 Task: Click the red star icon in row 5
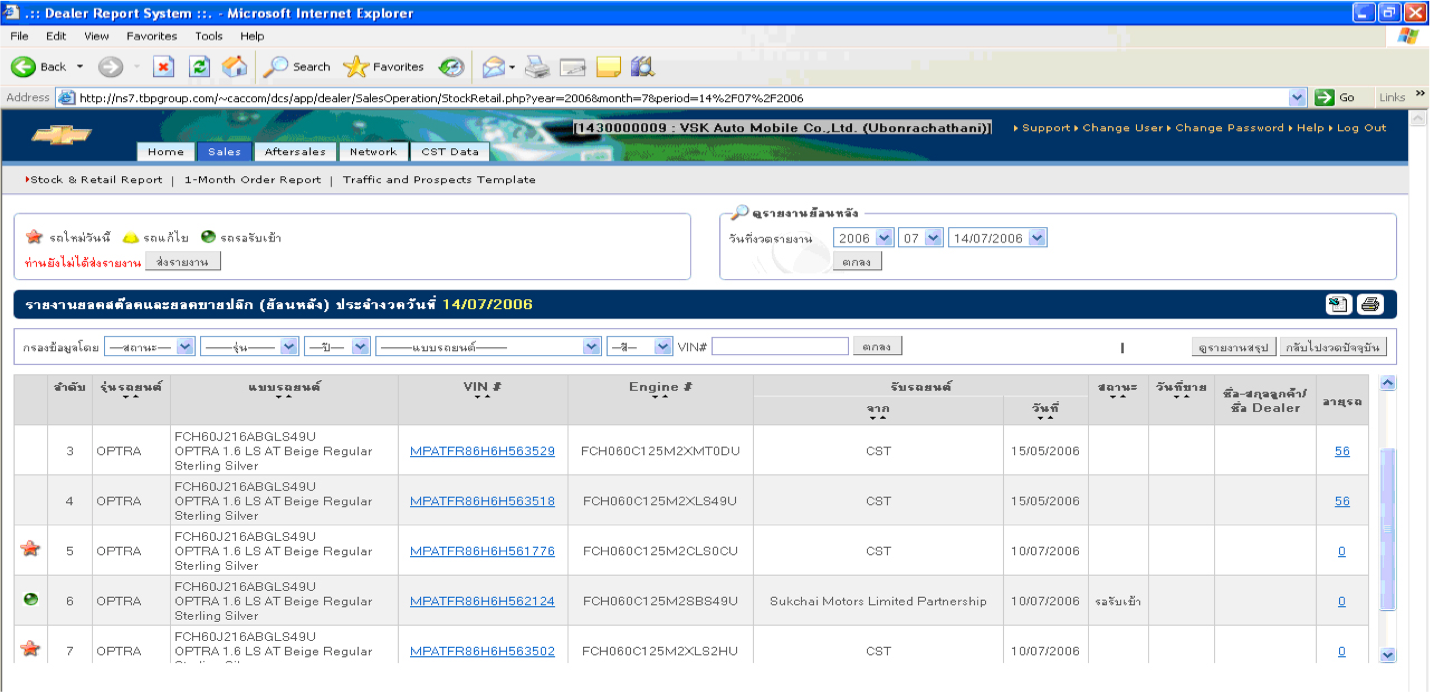pos(31,549)
